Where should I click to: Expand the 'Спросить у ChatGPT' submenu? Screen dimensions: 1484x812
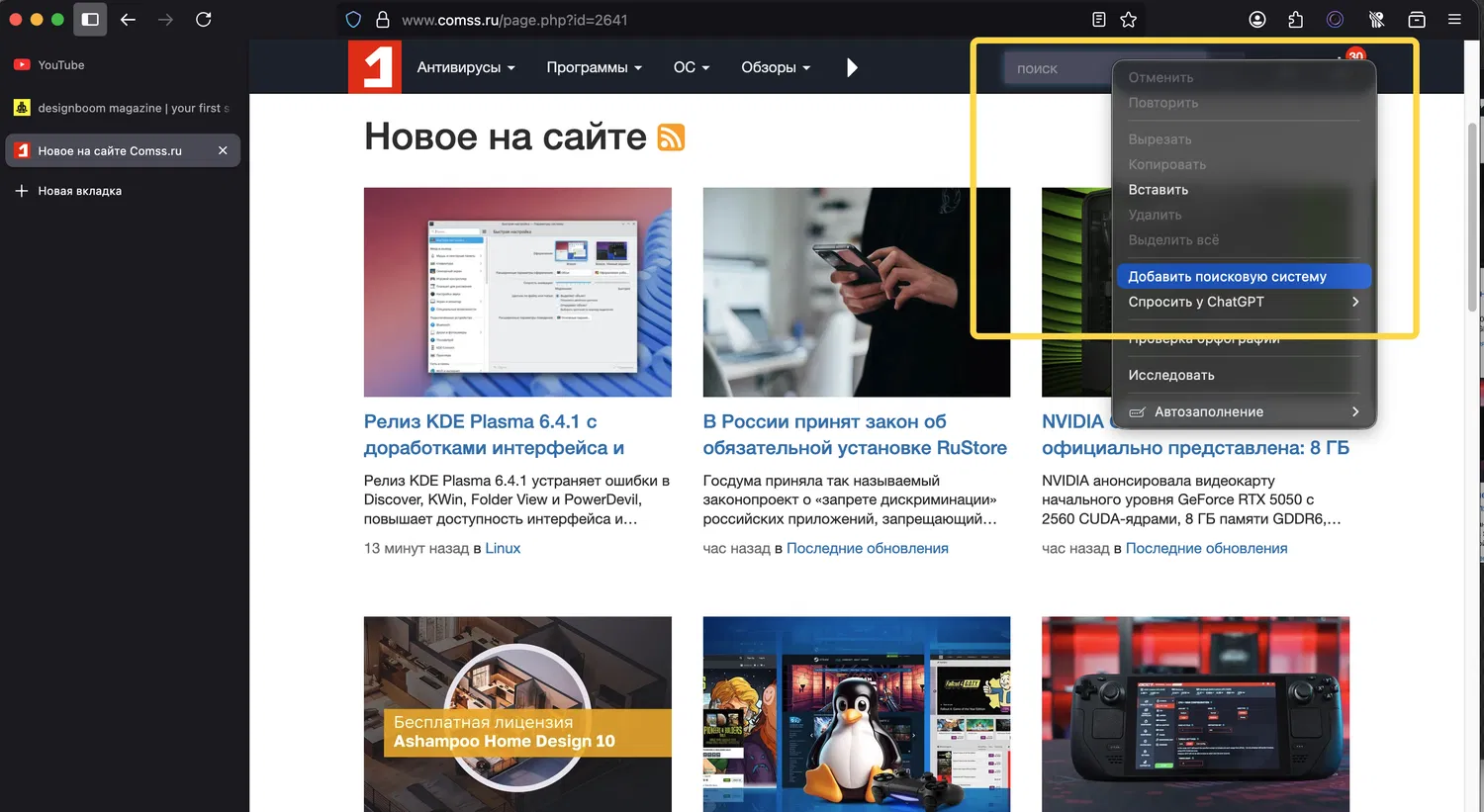tap(1245, 302)
